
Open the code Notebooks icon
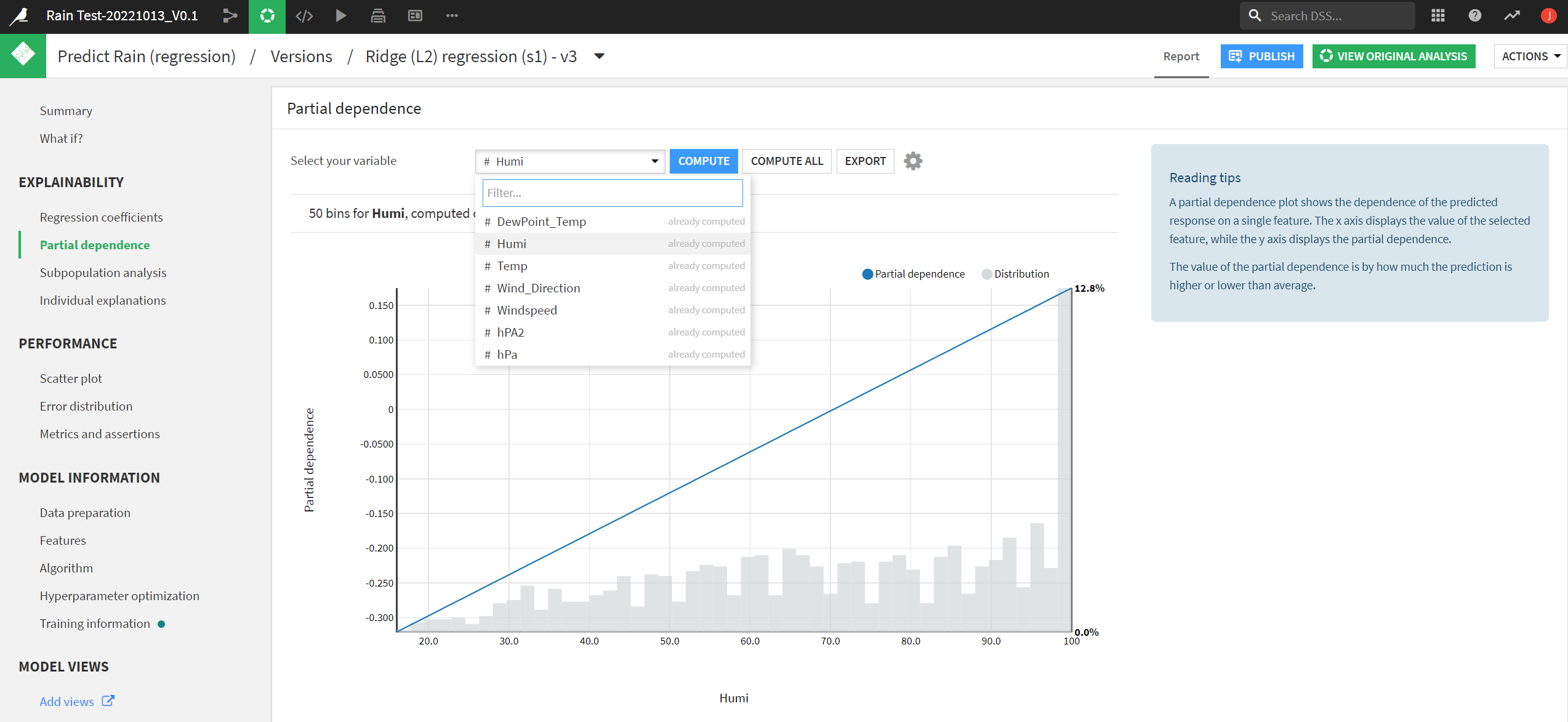(x=304, y=16)
